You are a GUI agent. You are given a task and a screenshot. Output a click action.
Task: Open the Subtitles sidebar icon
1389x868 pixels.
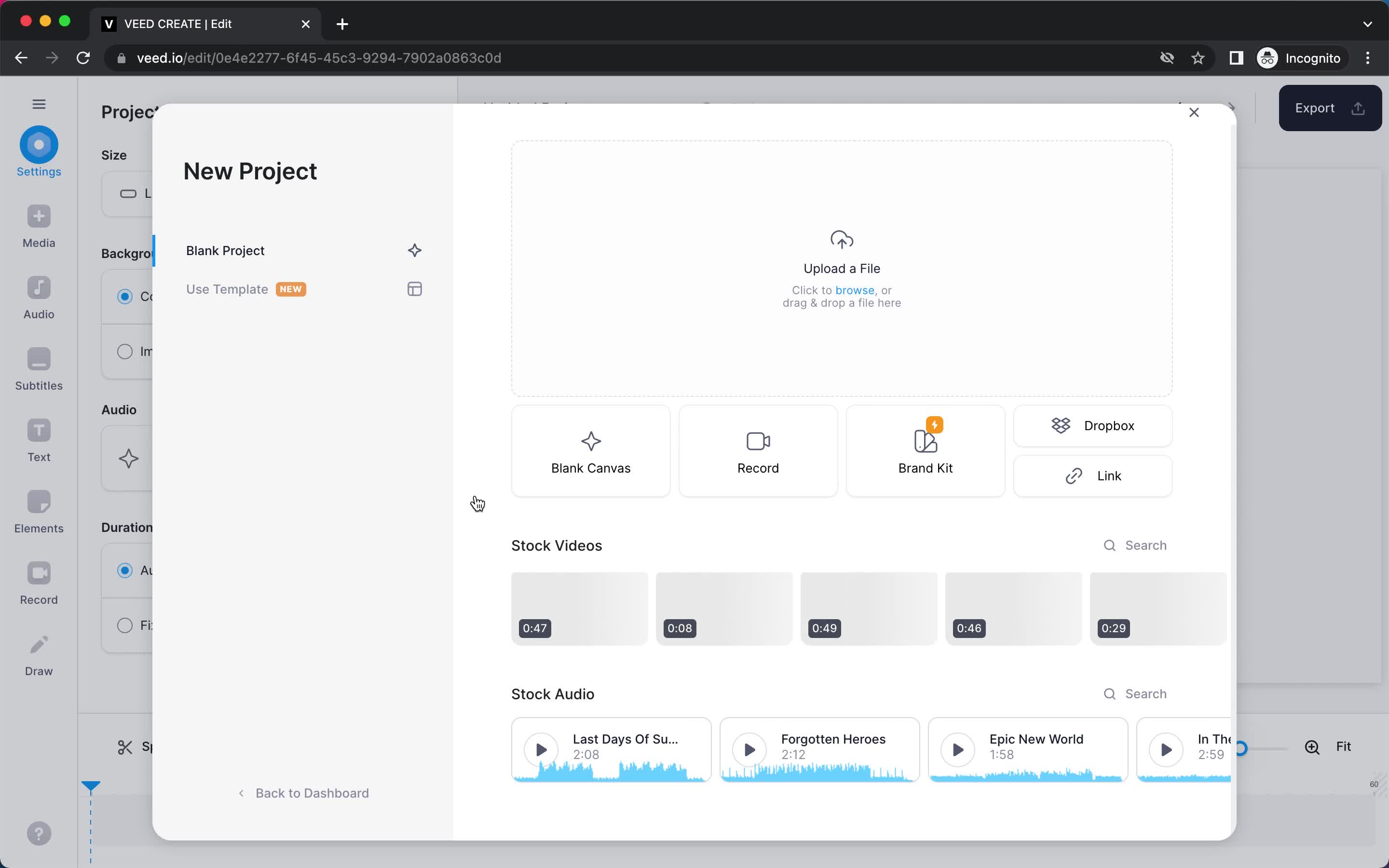click(x=39, y=359)
